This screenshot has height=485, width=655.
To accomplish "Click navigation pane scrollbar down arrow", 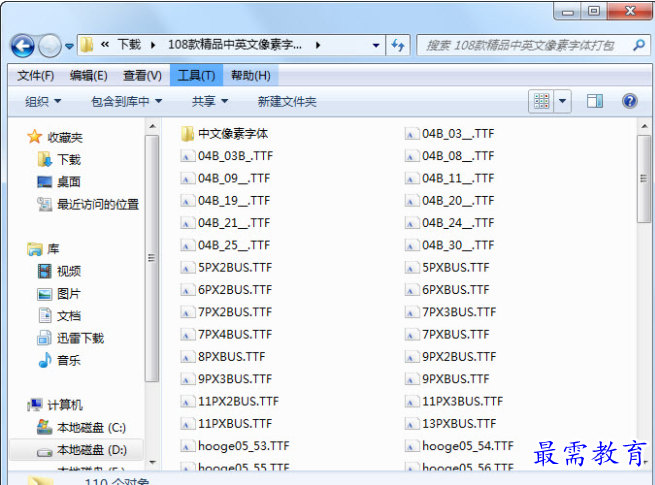I will pyautogui.click(x=152, y=462).
